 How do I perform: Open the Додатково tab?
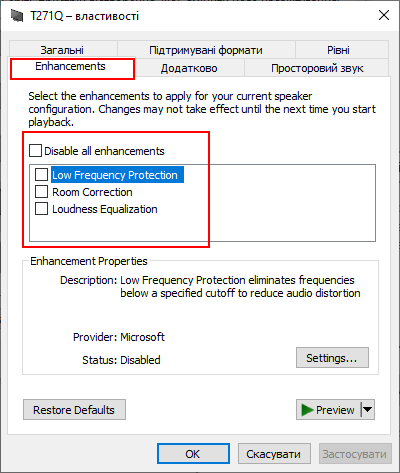[x=189, y=68]
